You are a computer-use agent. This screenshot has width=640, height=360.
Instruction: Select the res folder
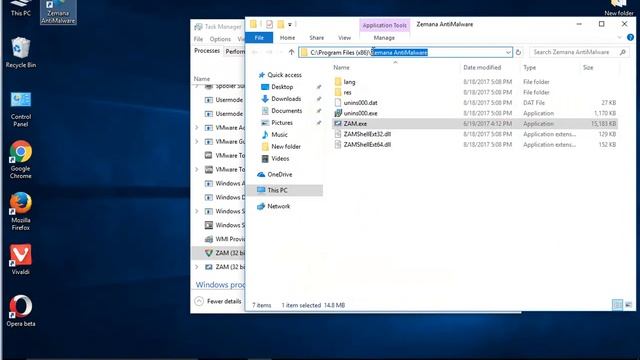point(347,92)
